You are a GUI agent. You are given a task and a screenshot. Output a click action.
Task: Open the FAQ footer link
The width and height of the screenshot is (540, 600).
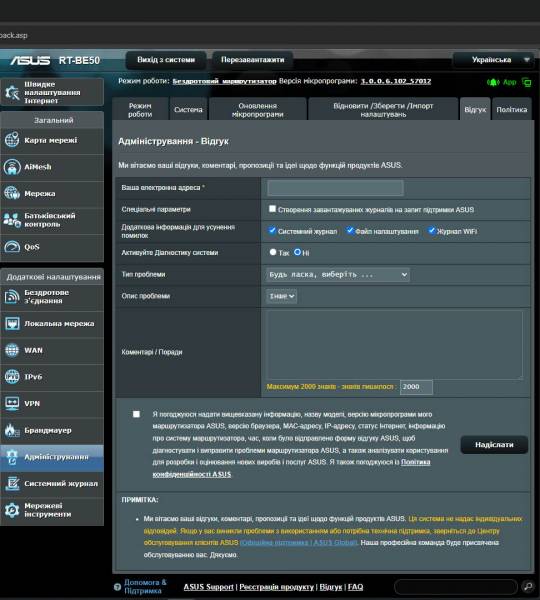pos(355,587)
